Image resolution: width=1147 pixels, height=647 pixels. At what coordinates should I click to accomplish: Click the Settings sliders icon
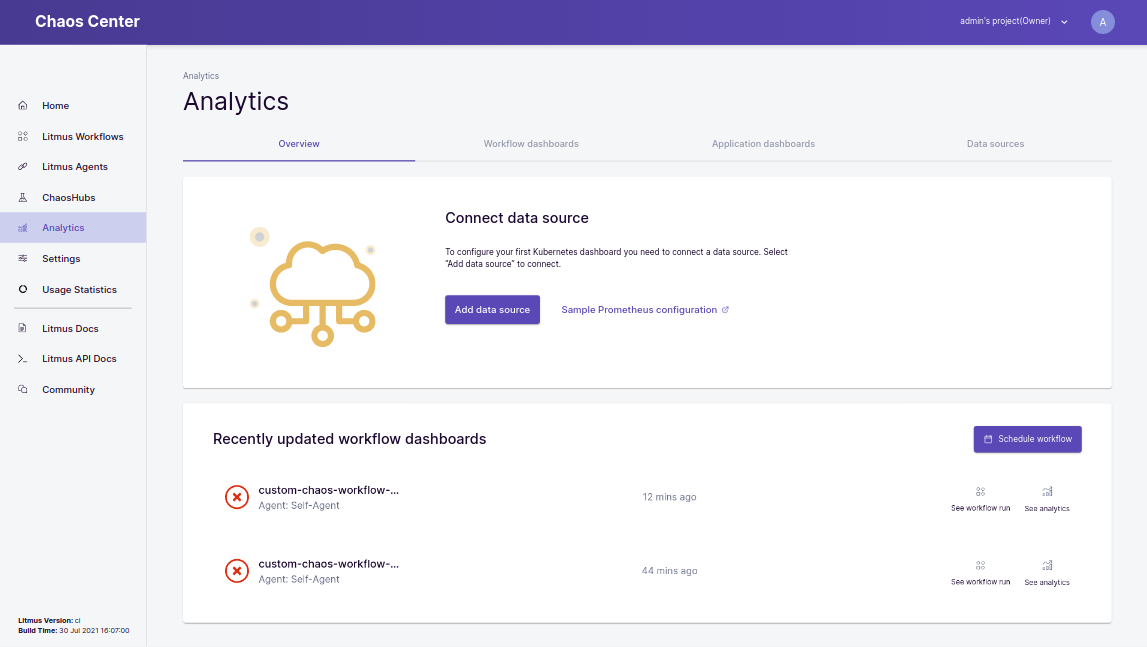click(x=23, y=259)
